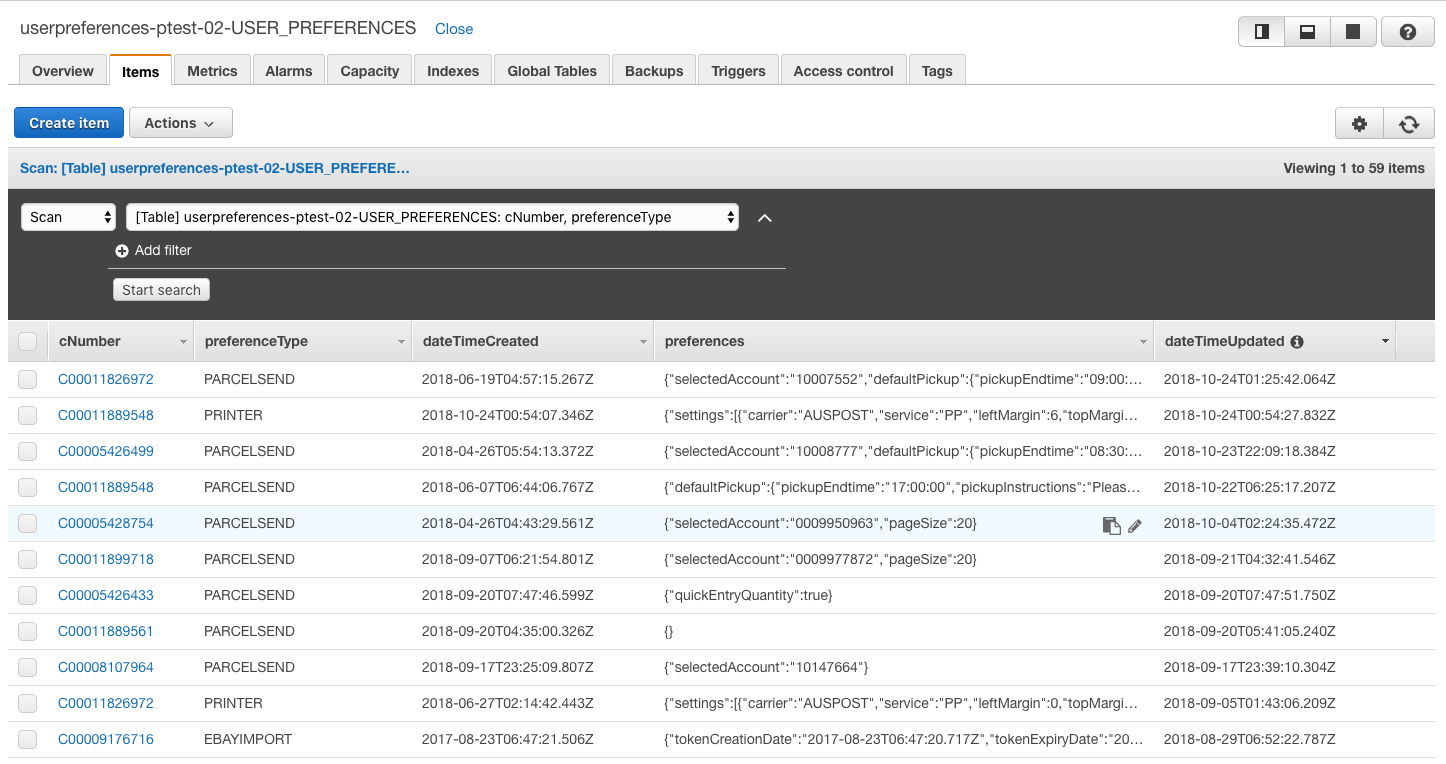Open table settings gear icon
The image size is (1446, 764).
coord(1359,124)
